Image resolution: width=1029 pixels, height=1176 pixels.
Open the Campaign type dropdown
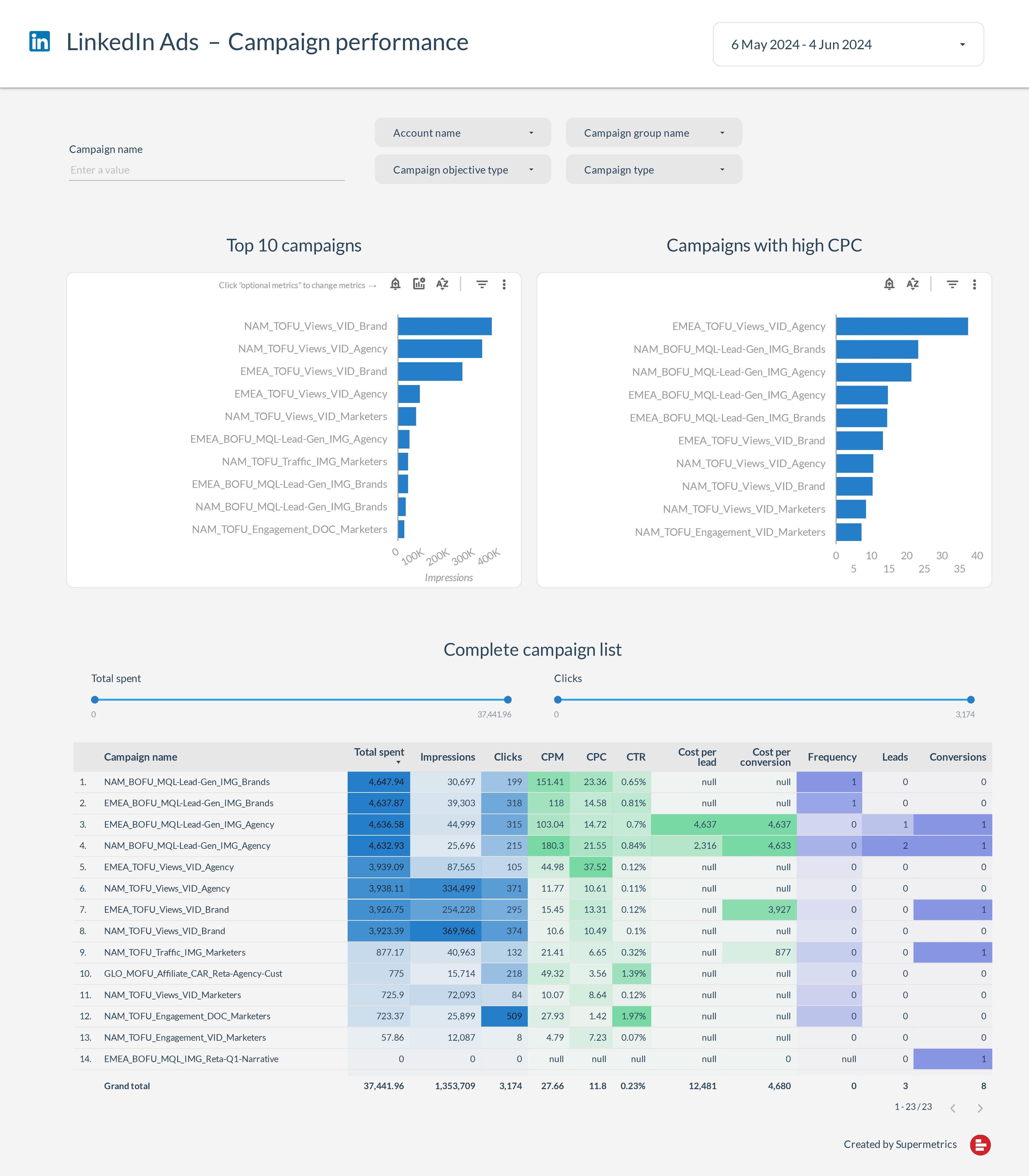pos(654,170)
